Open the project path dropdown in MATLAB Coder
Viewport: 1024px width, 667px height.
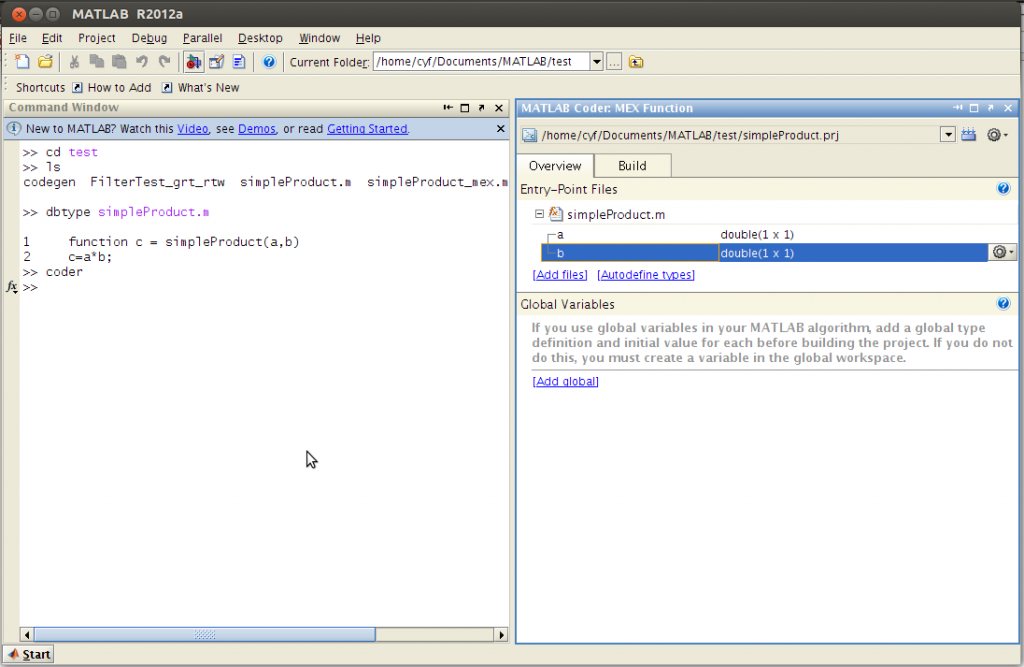coord(947,133)
